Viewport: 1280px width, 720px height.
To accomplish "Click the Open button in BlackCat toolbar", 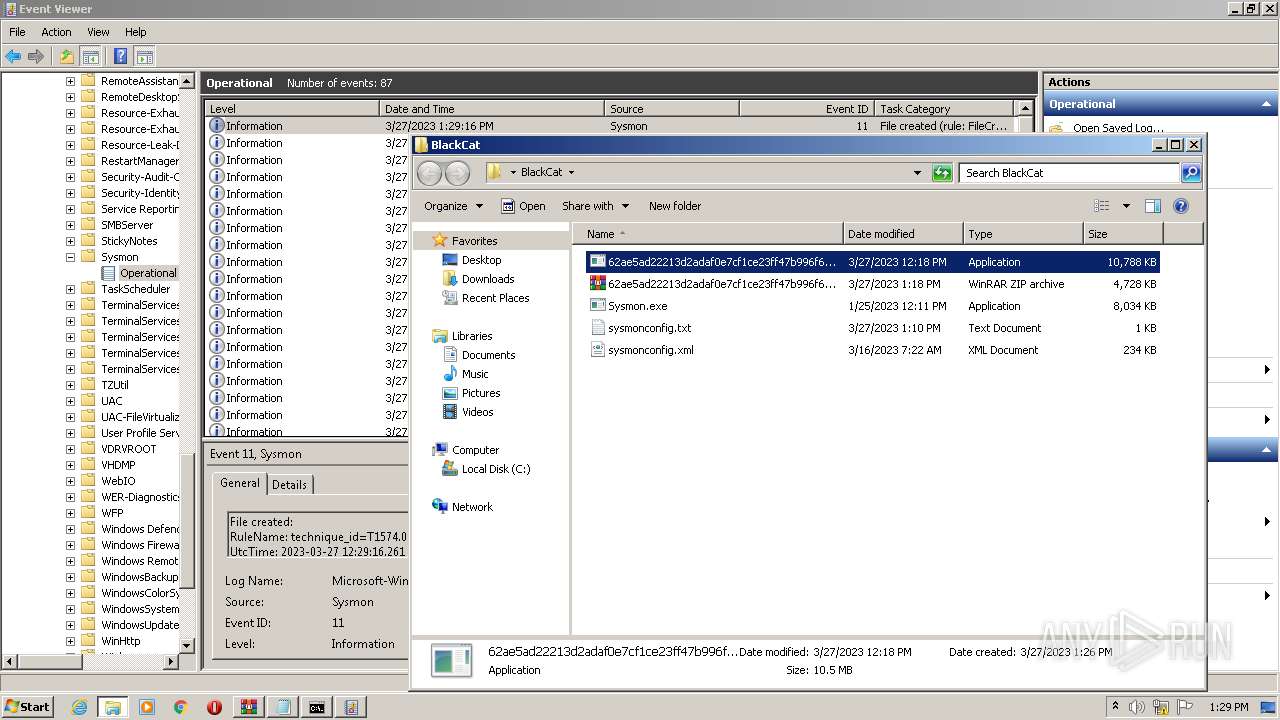I will point(523,206).
